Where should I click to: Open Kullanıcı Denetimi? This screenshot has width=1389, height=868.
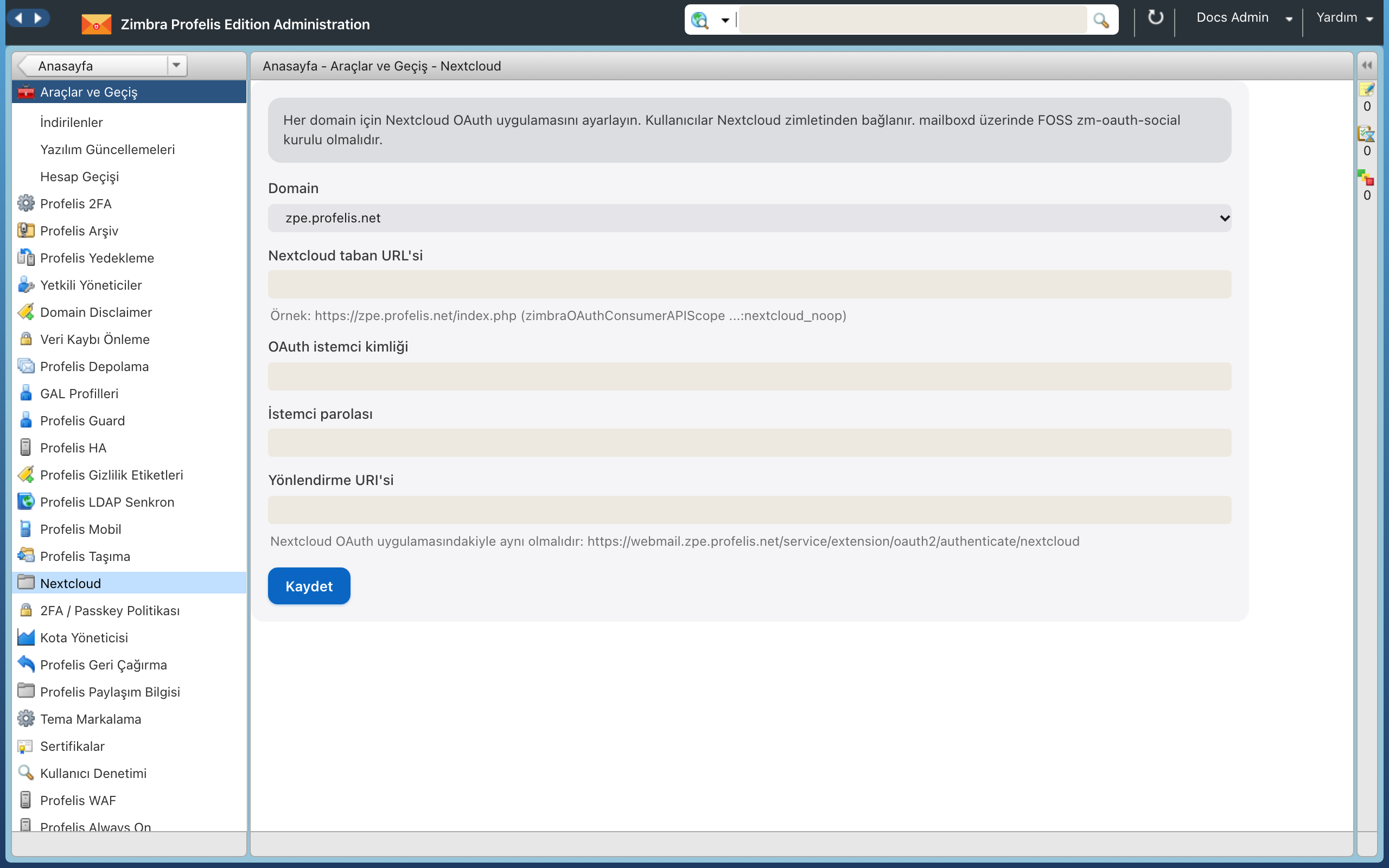click(x=93, y=773)
